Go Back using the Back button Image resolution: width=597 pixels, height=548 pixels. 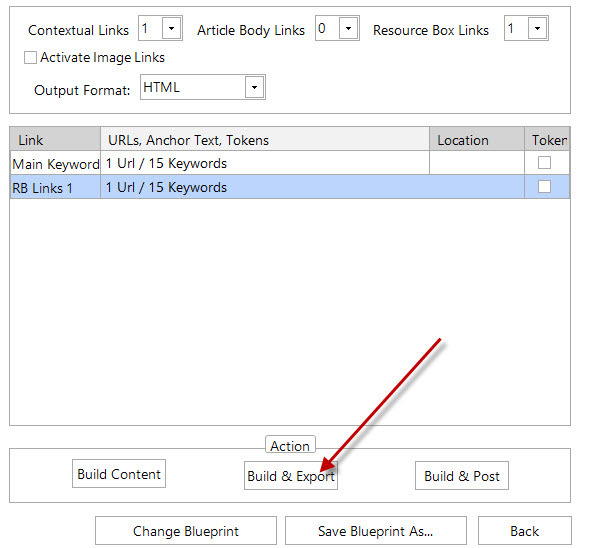pyautogui.click(x=525, y=531)
